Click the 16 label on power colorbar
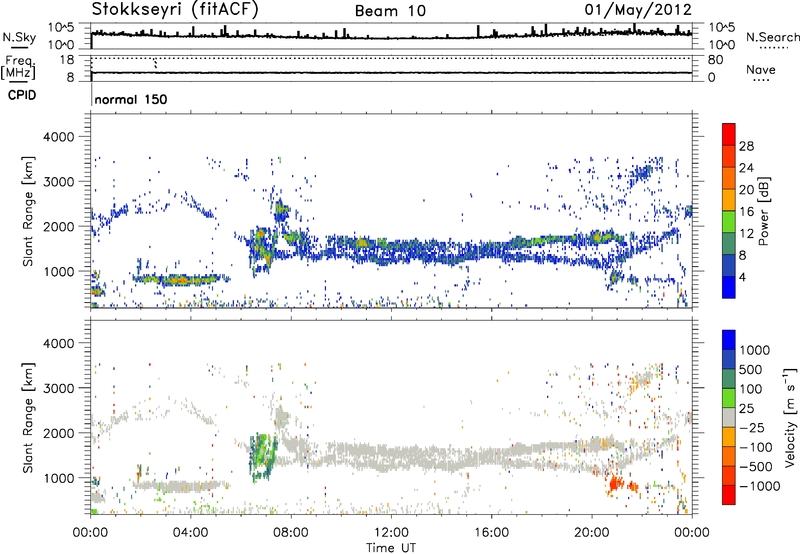800x554 pixels. click(746, 212)
